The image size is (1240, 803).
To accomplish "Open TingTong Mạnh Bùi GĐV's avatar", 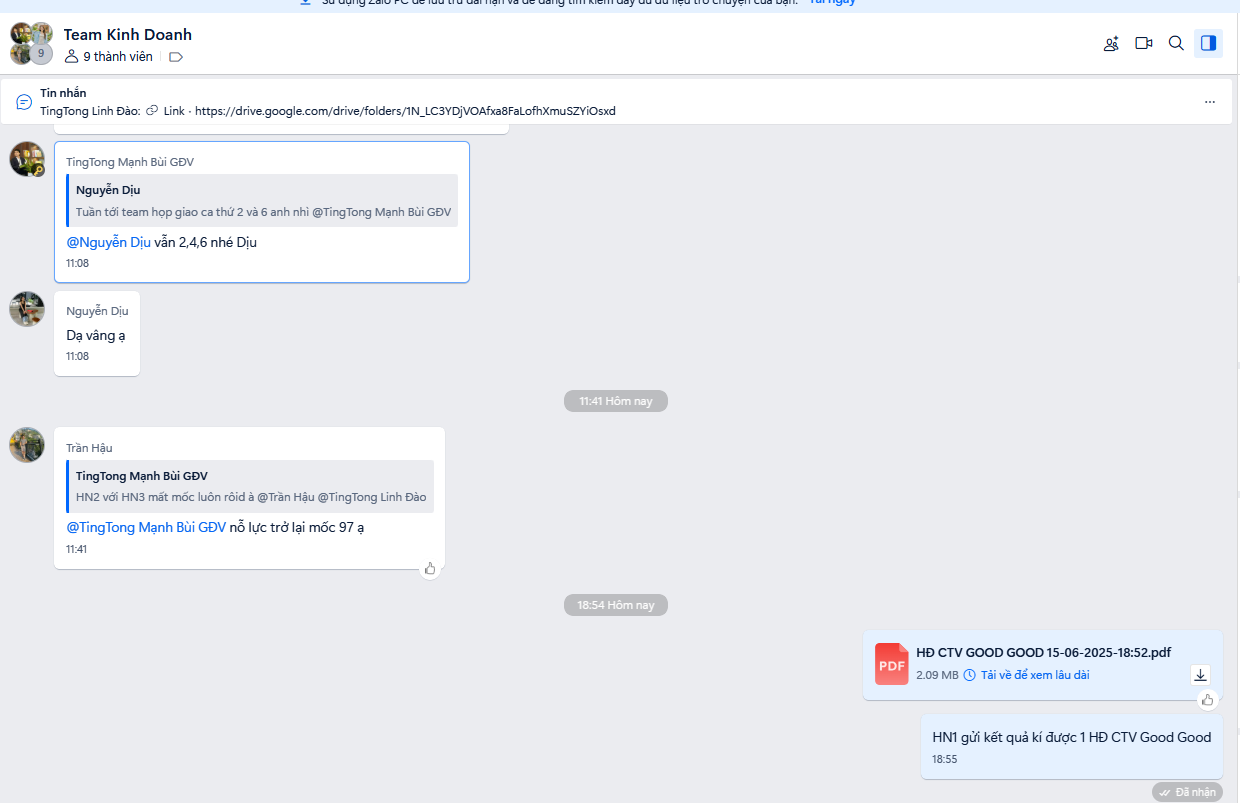I will (27, 159).
